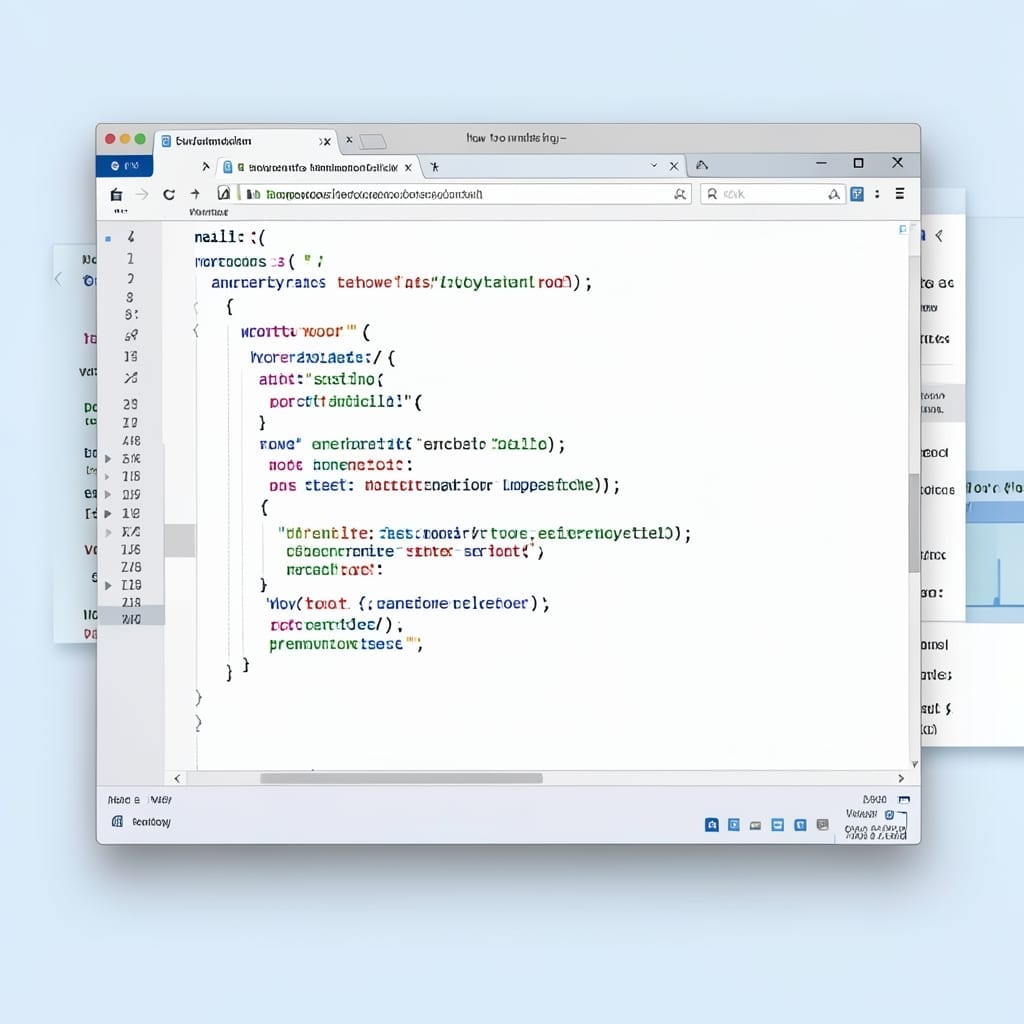Click the second label in status bar top-left

160,799
